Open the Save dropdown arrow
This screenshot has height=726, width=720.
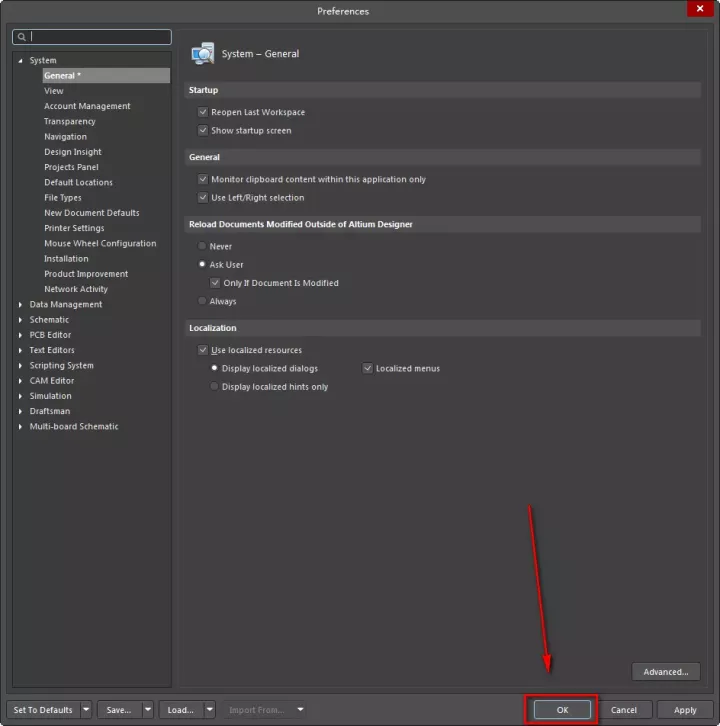pyautogui.click(x=148, y=710)
